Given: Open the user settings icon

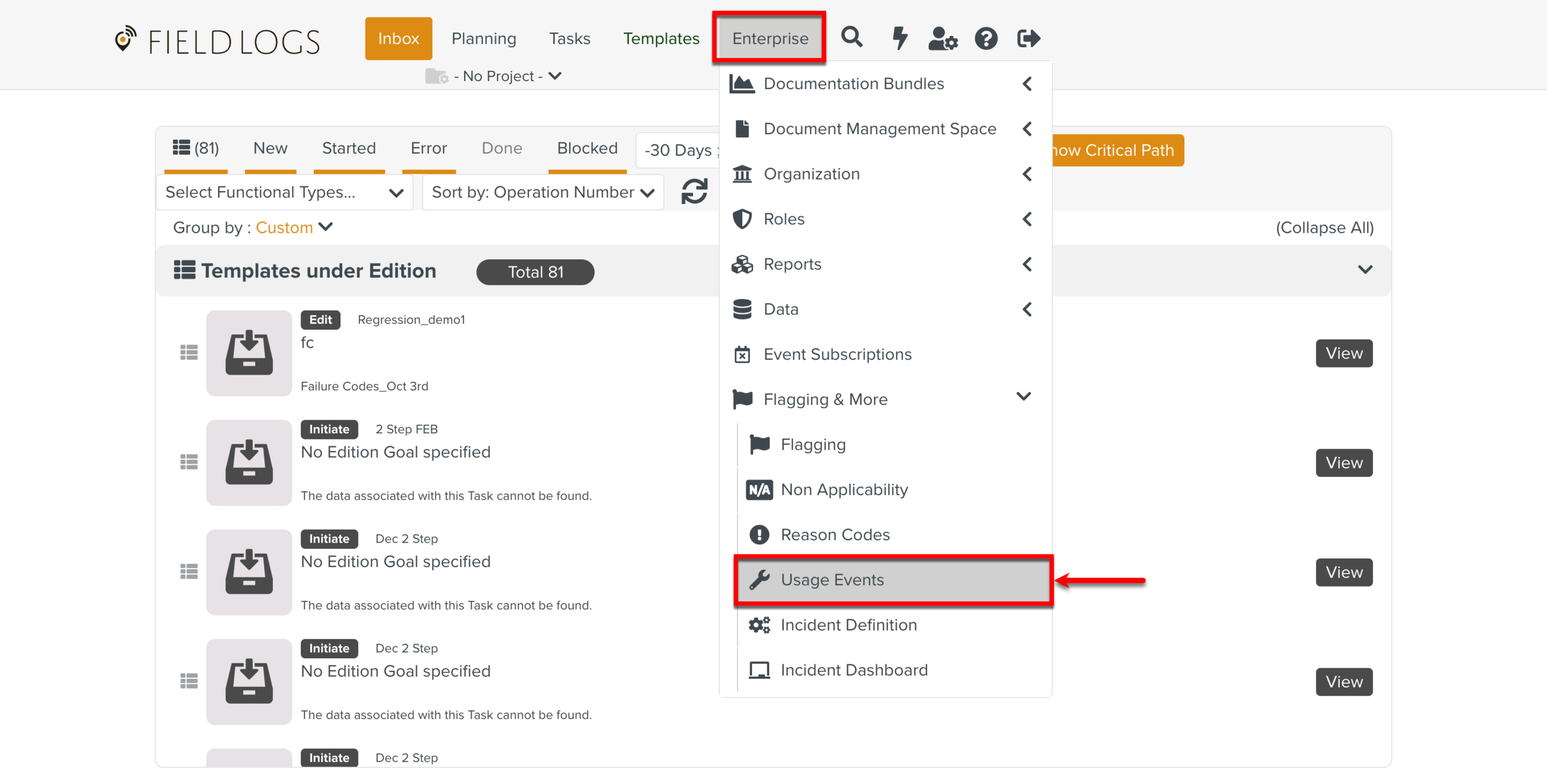Looking at the screenshot, I should click(x=942, y=38).
